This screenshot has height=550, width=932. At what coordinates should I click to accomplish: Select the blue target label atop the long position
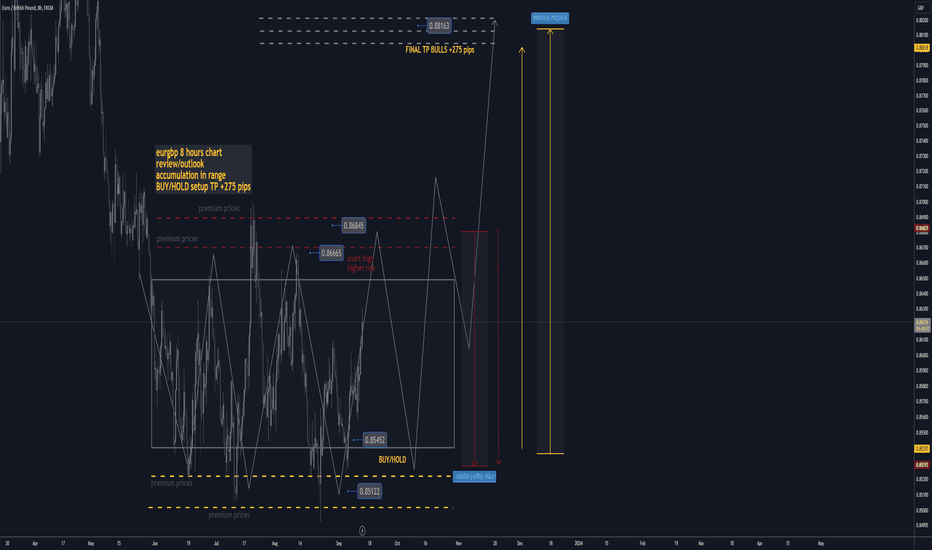click(x=550, y=18)
